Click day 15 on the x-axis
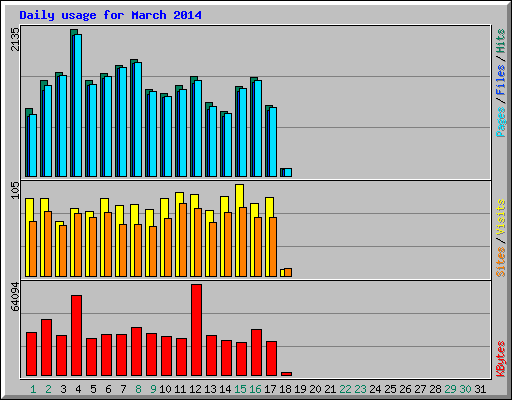Image resolution: width=512 pixels, height=400 pixels. [240, 389]
